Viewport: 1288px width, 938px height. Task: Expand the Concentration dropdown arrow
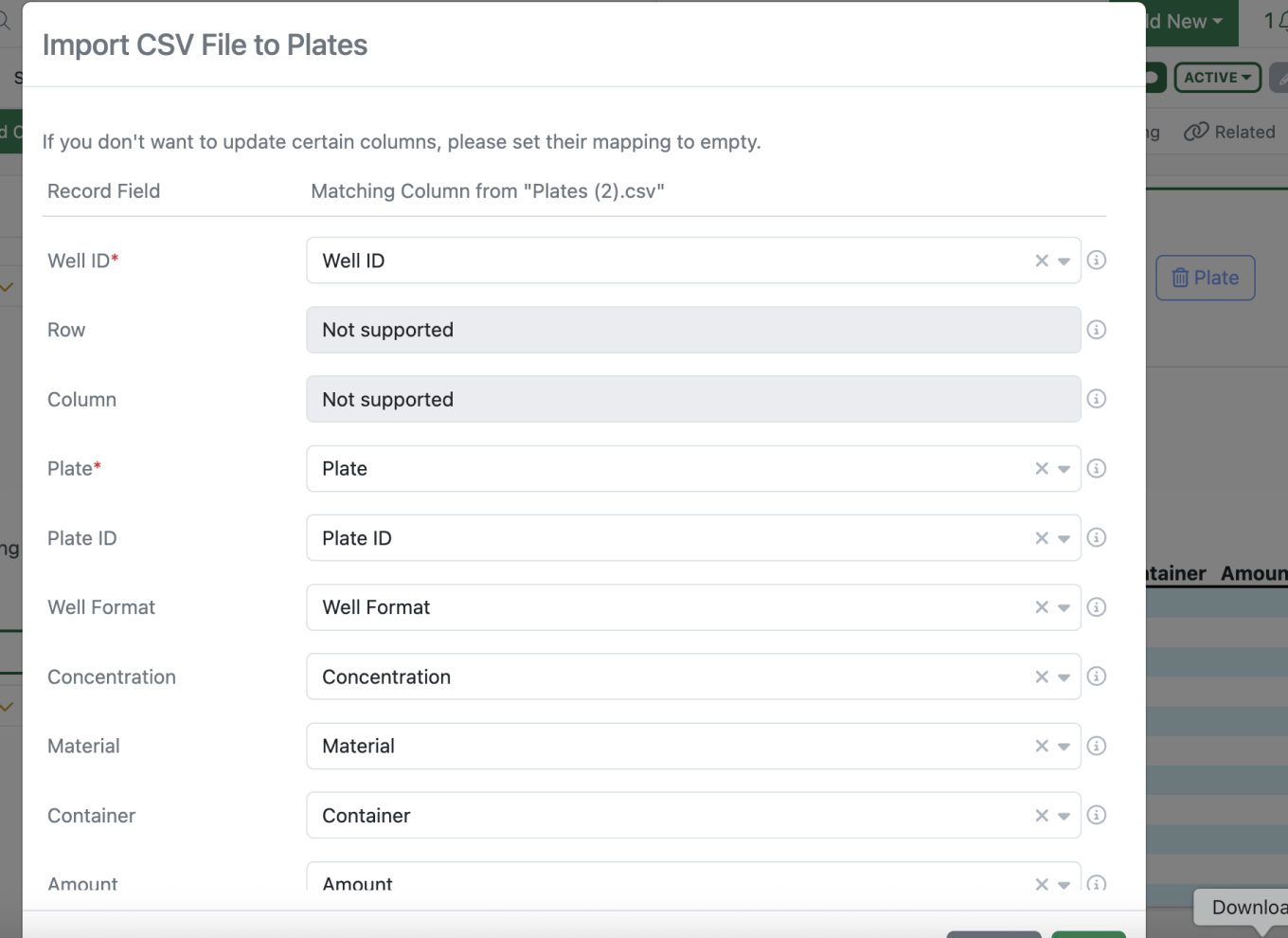click(1064, 677)
